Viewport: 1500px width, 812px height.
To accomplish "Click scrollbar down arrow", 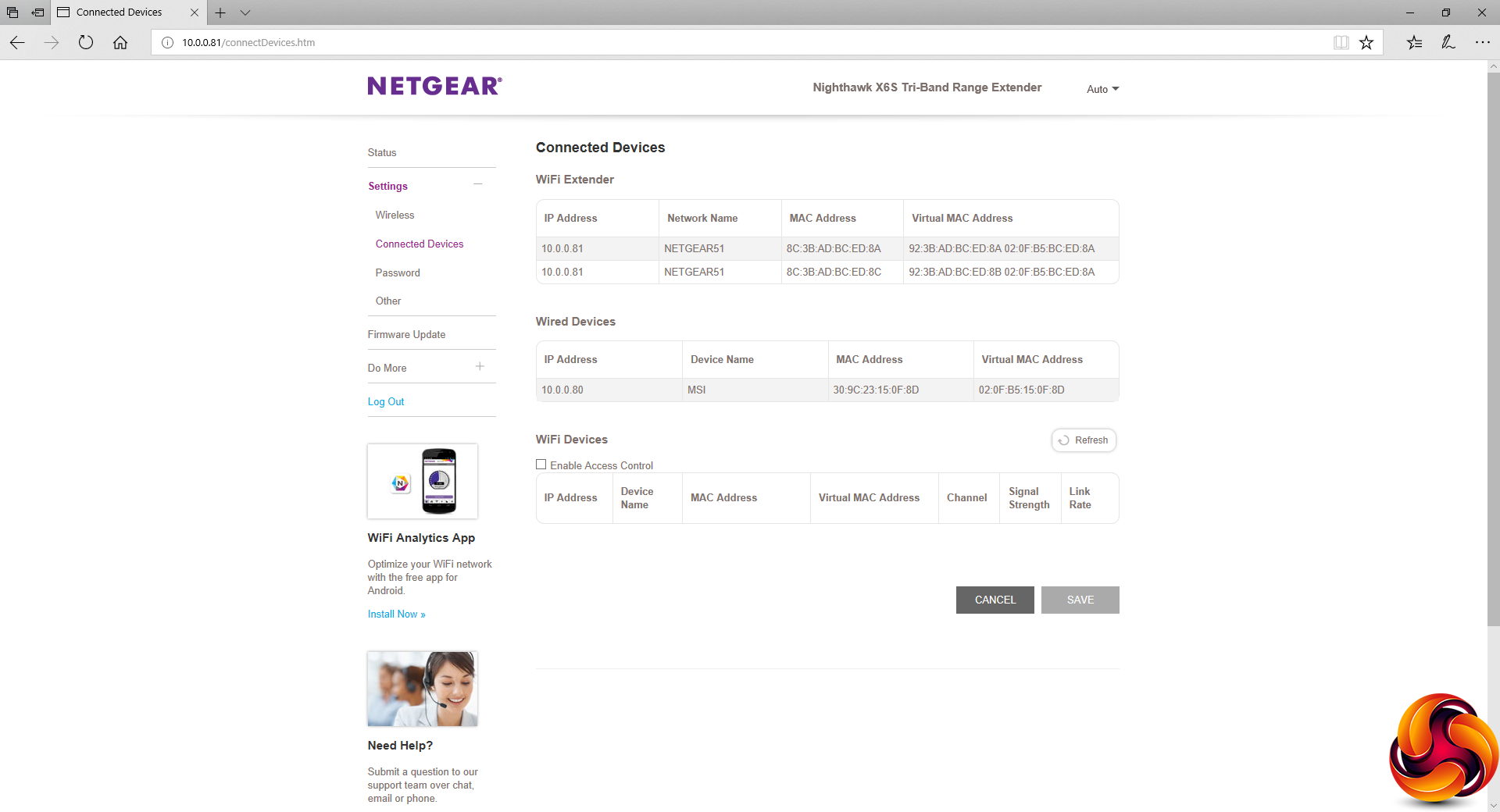I will point(1493,805).
